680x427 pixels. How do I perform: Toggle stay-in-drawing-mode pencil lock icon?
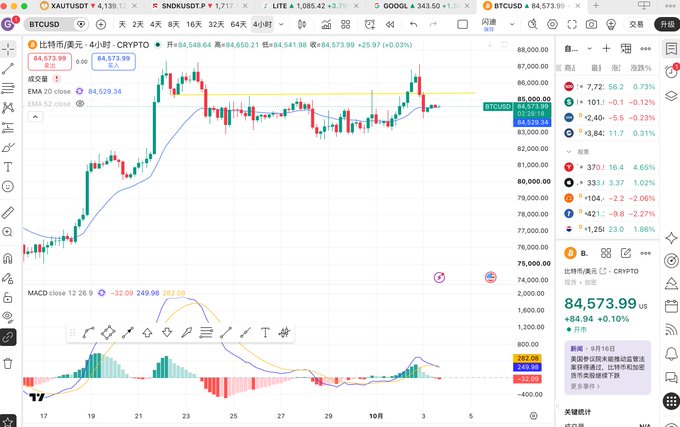pos(8,278)
